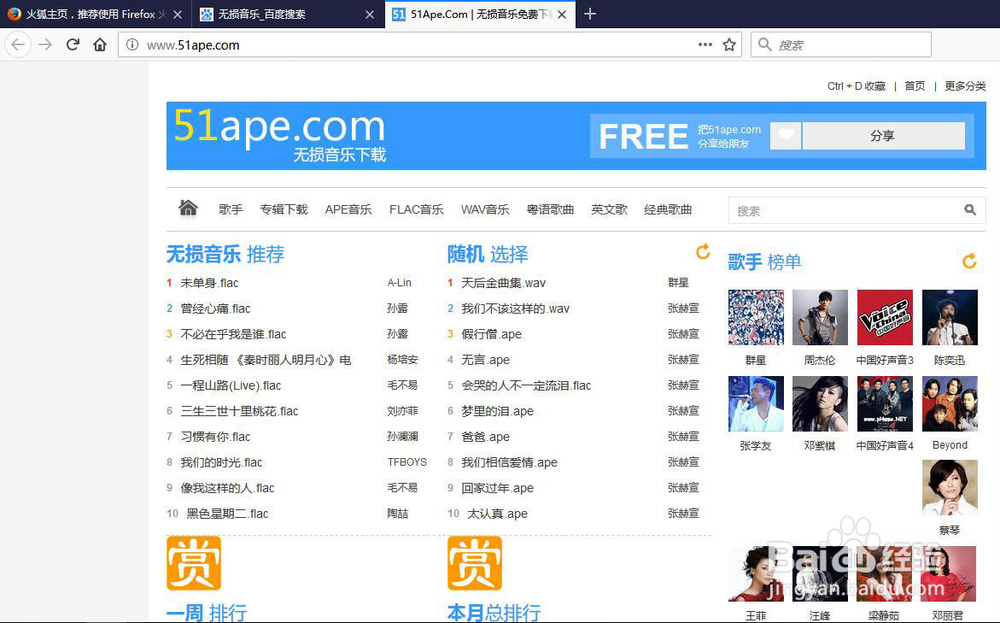Open the song 一程山路(Live).flac
Image resolution: width=1000 pixels, height=623 pixels.
(x=231, y=385)
